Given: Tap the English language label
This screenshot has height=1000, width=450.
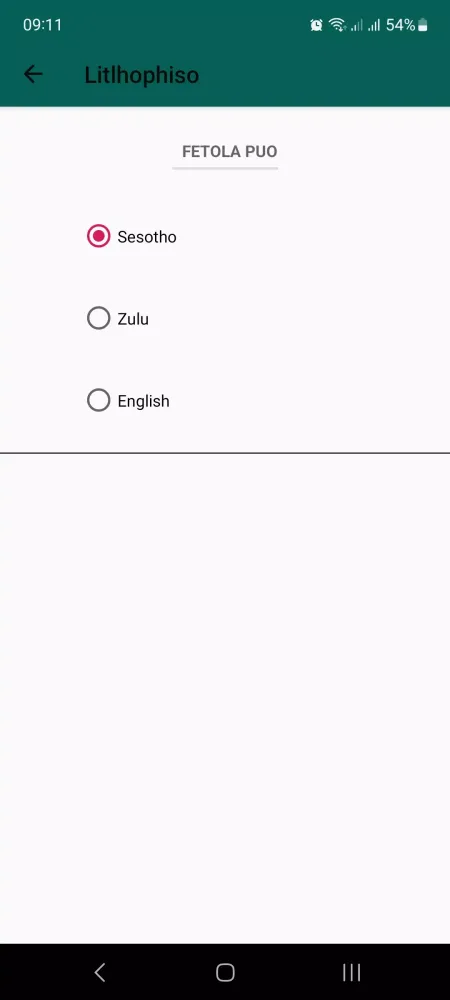Looking at the screenshot, I should pyautogui.click(x=143, y=401).
